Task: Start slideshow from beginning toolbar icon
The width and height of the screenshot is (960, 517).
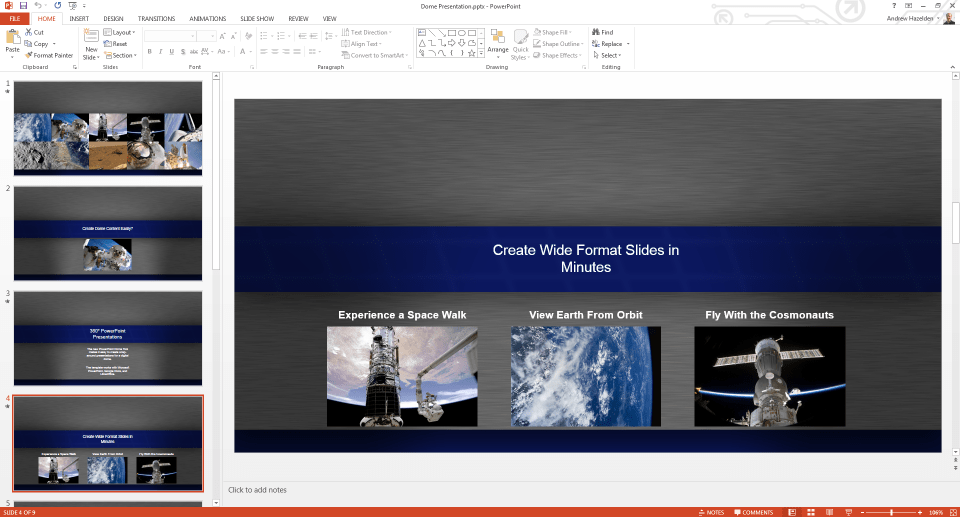Action: pyautogui.click(x=73, y=6)
